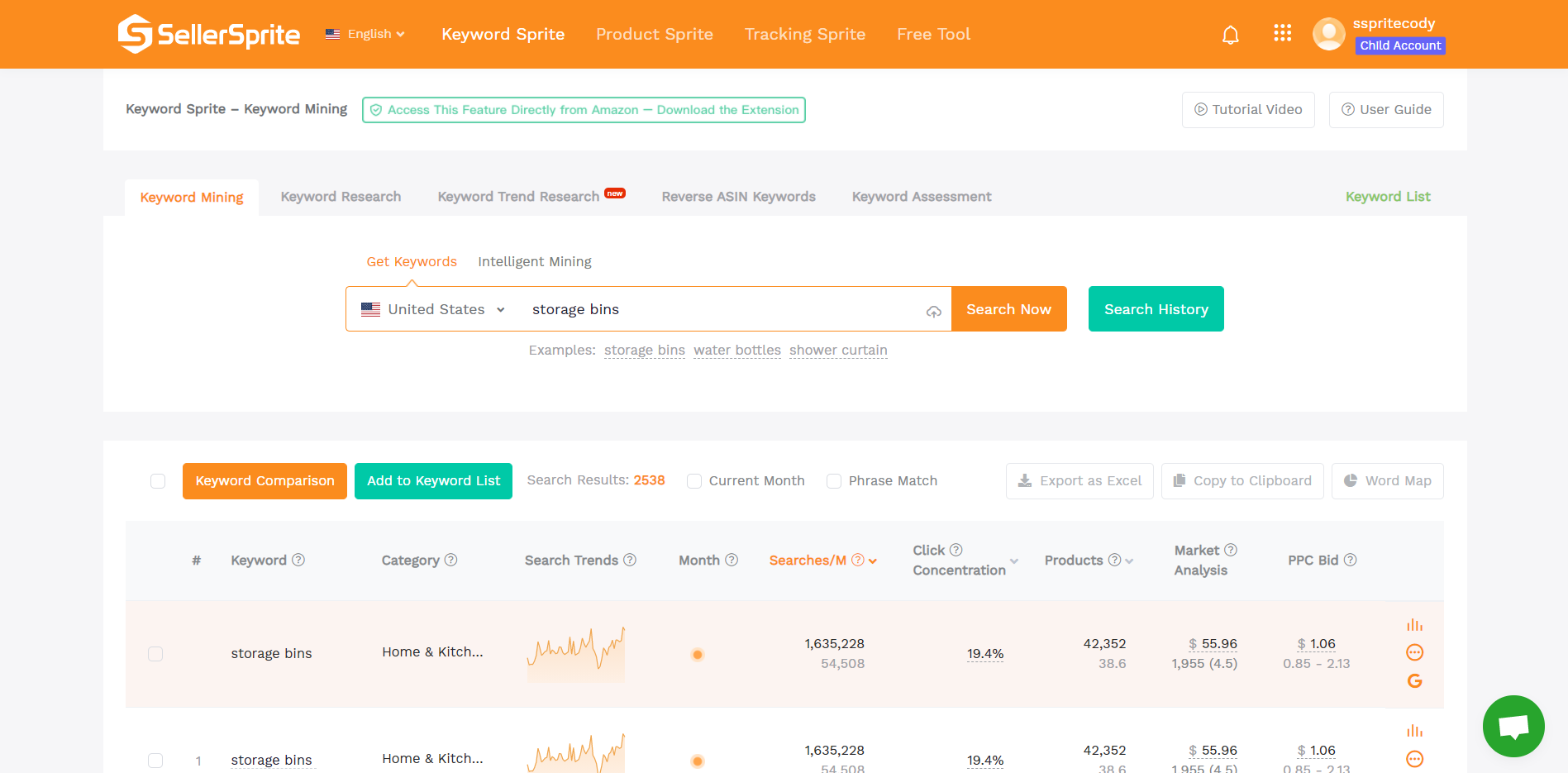Click the month indicator dot in highlighted row
The width and height of the screenshot is (1568, 773).
(698, 654)
